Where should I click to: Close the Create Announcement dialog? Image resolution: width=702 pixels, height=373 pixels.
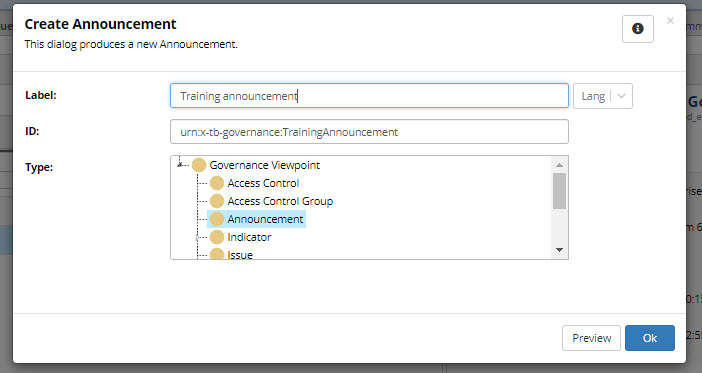pyautogui.click(x=670, y=21)
